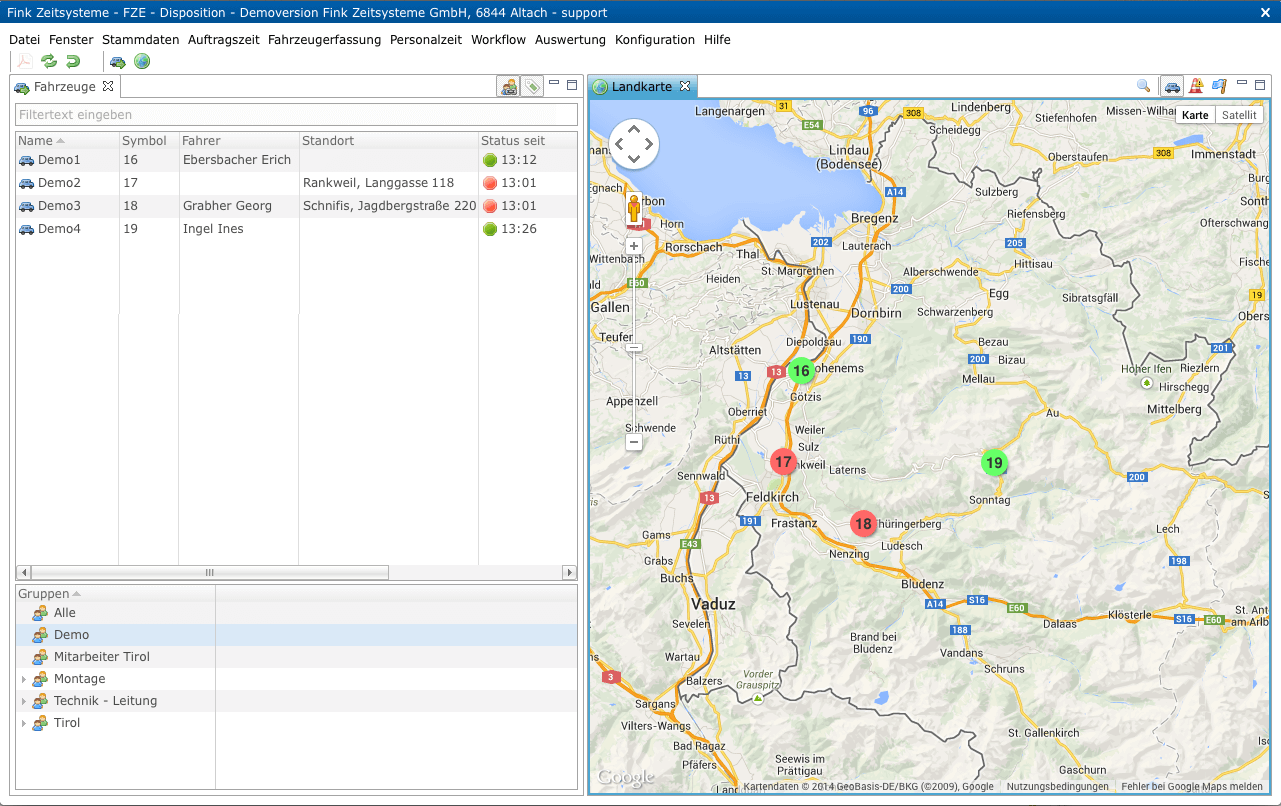
Task: Click the map pan navigation control
Action: tap(634, 144)
